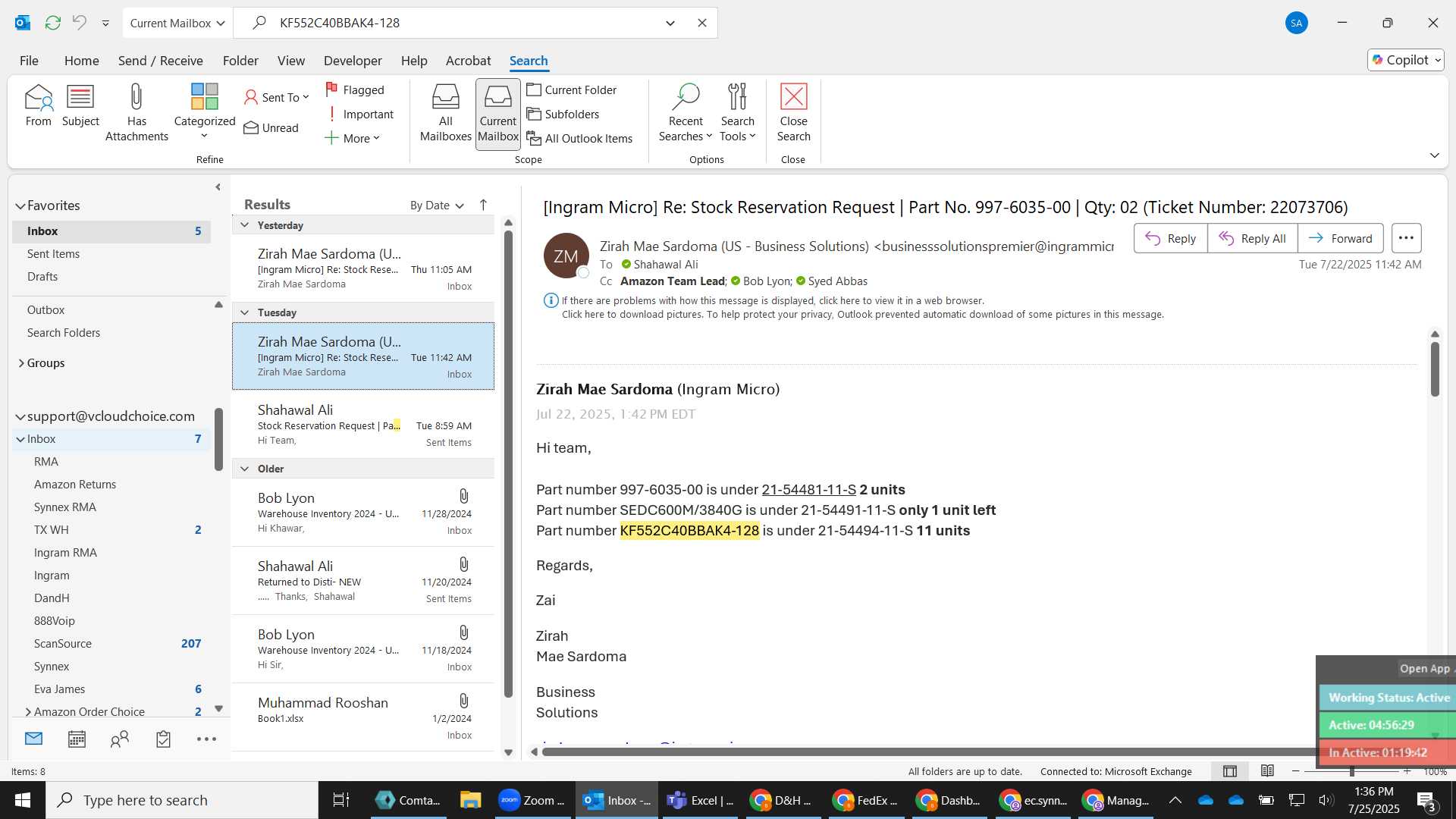The height and width of the screenshot is (819, 1456).
Task: Click Send/Receive All Folders sync icon
Action: [52, 23]
